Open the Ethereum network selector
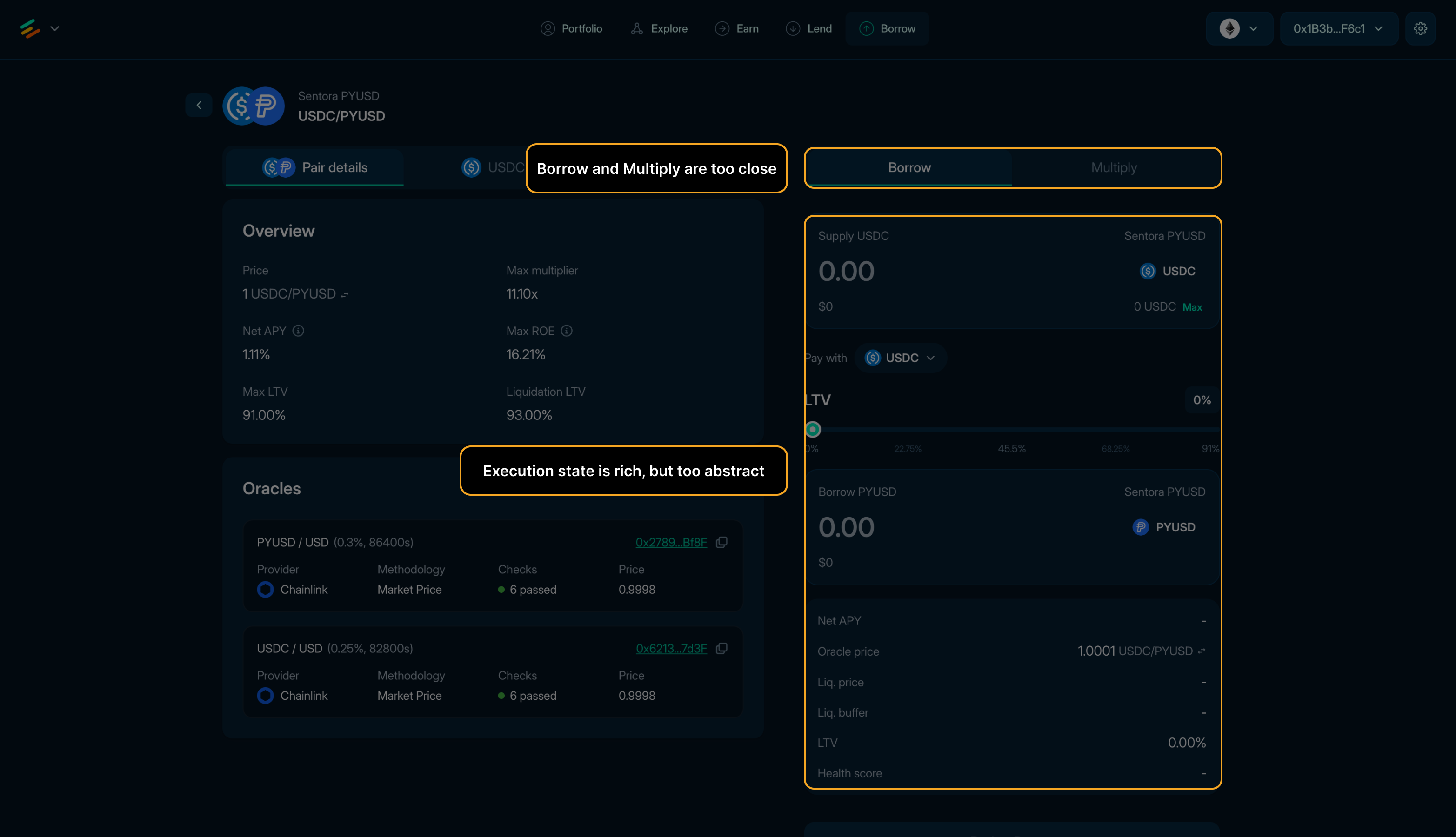1456x837 pixels. pos(1239,28)
